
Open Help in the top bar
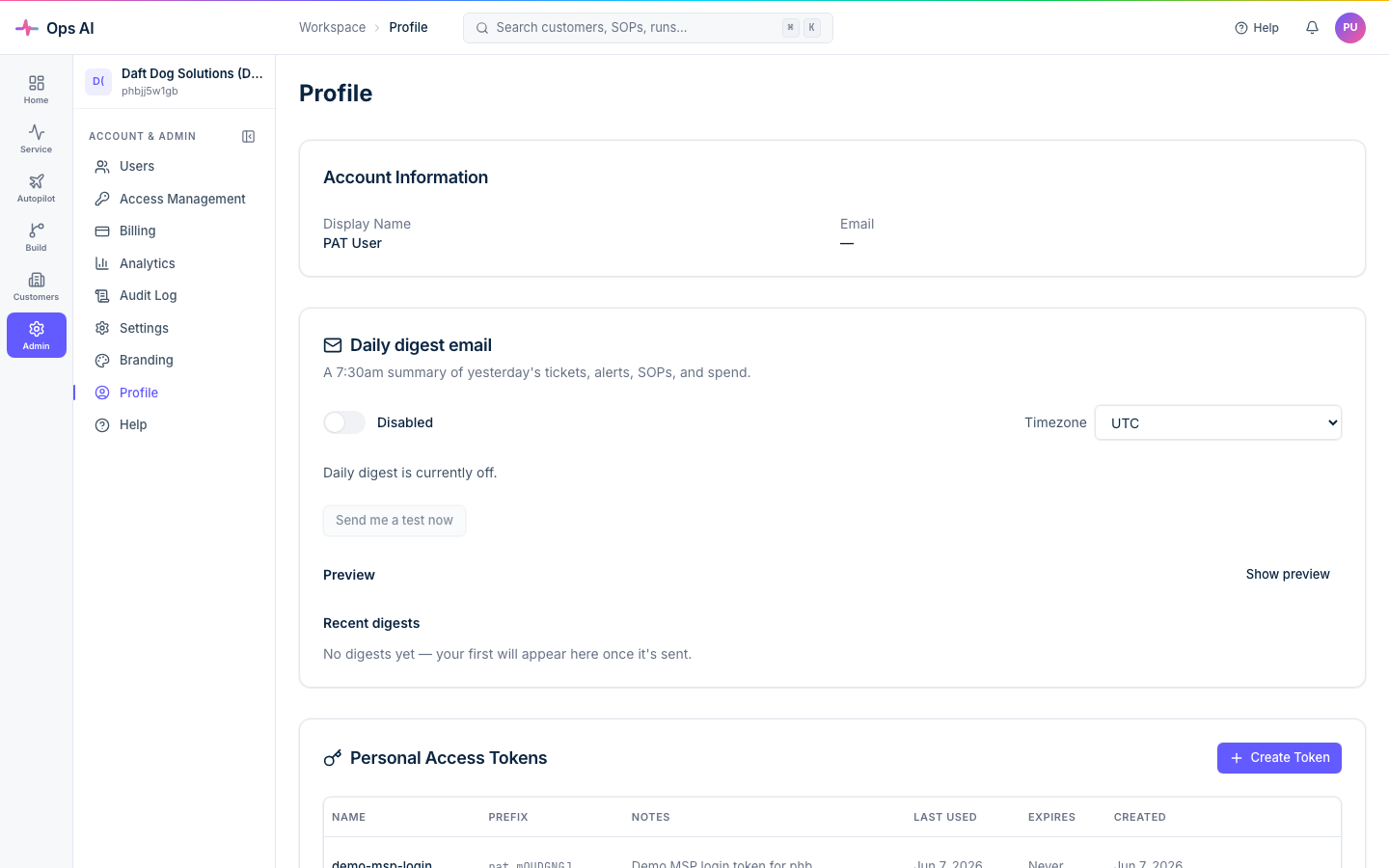(x=1257, y=28)
